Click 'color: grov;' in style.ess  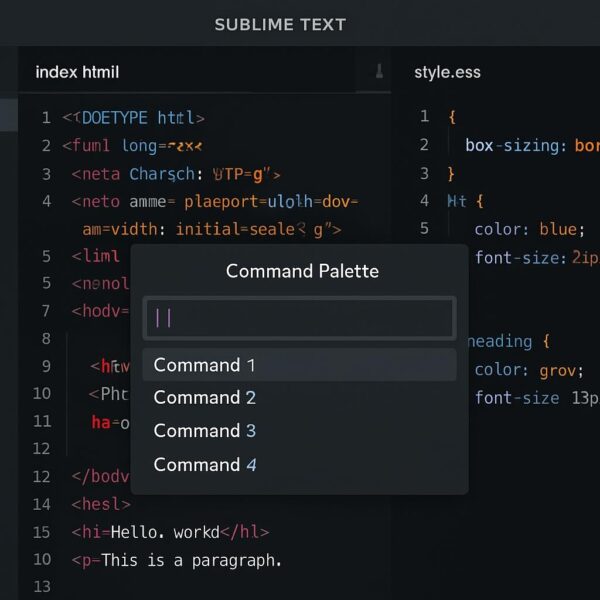[529, 370]
